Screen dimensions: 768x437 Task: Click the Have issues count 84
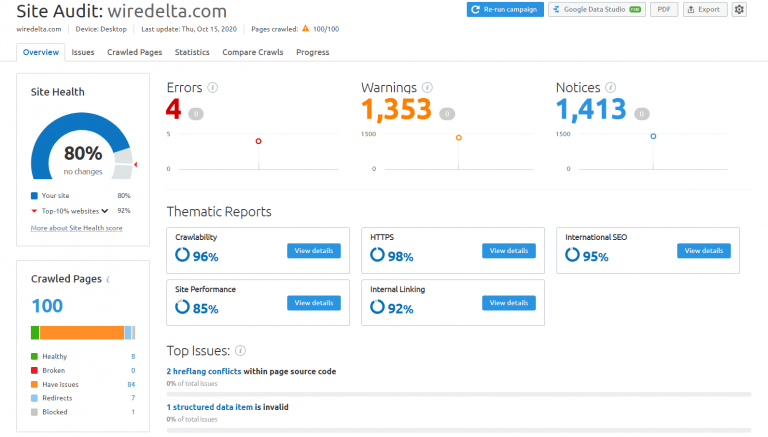(131, 385)
